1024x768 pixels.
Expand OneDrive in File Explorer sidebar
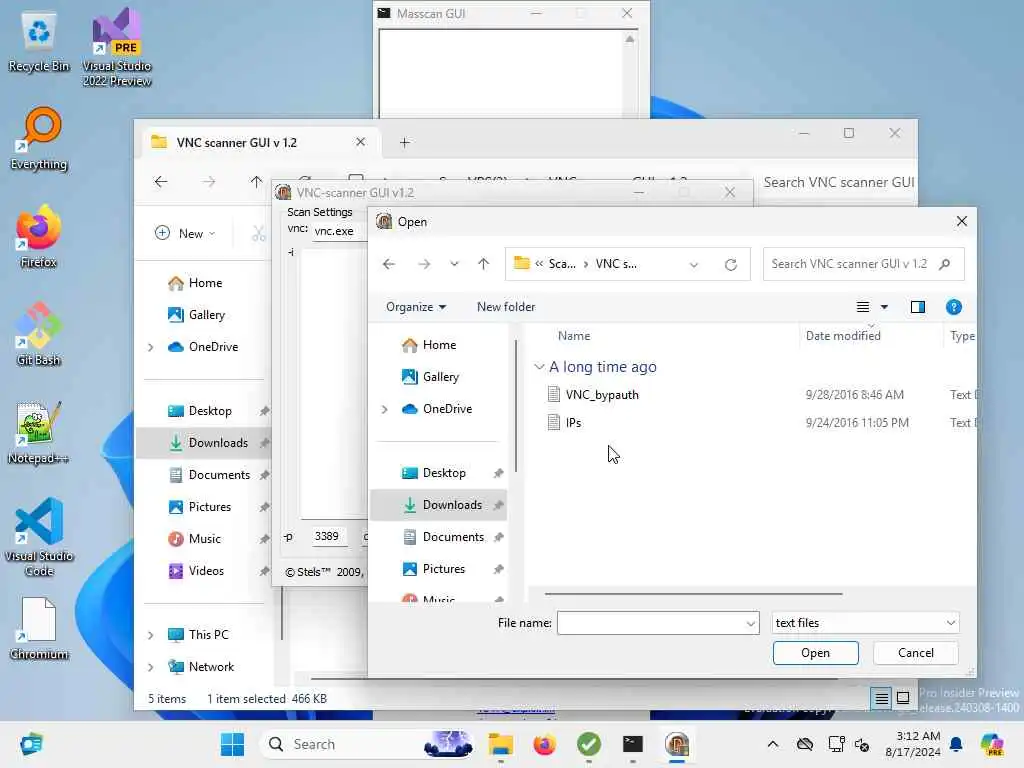[x=150, y=347]
